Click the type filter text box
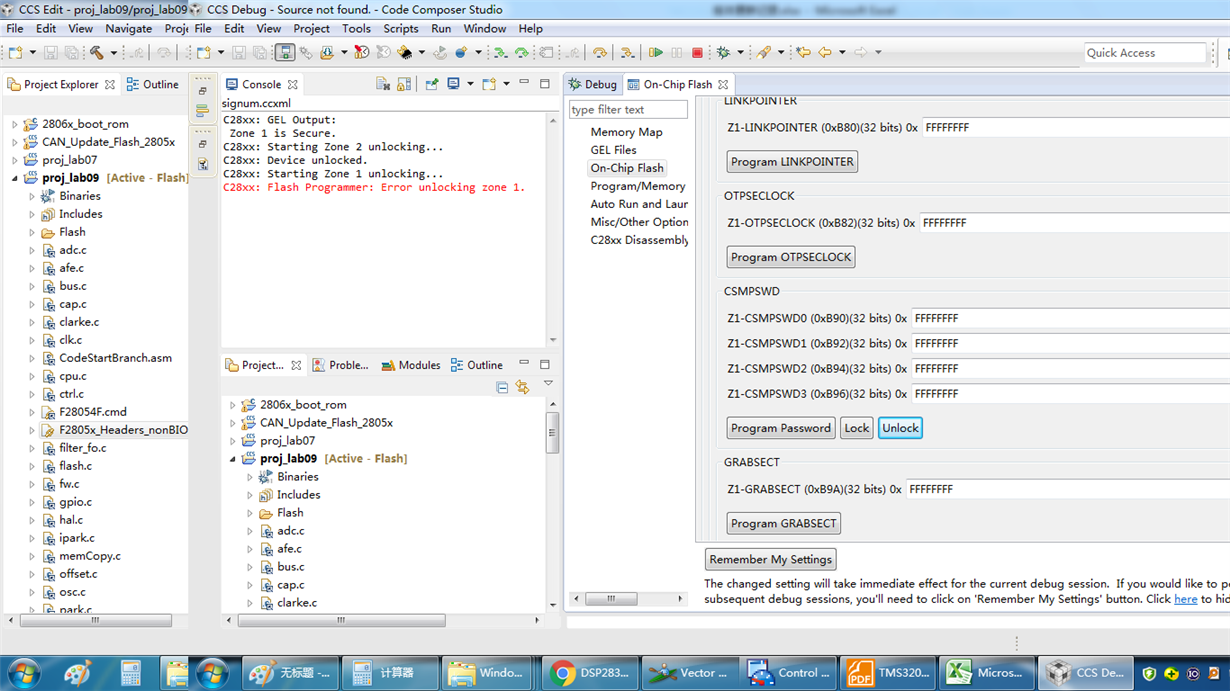 pyautogui.click(x=628, y=110)
